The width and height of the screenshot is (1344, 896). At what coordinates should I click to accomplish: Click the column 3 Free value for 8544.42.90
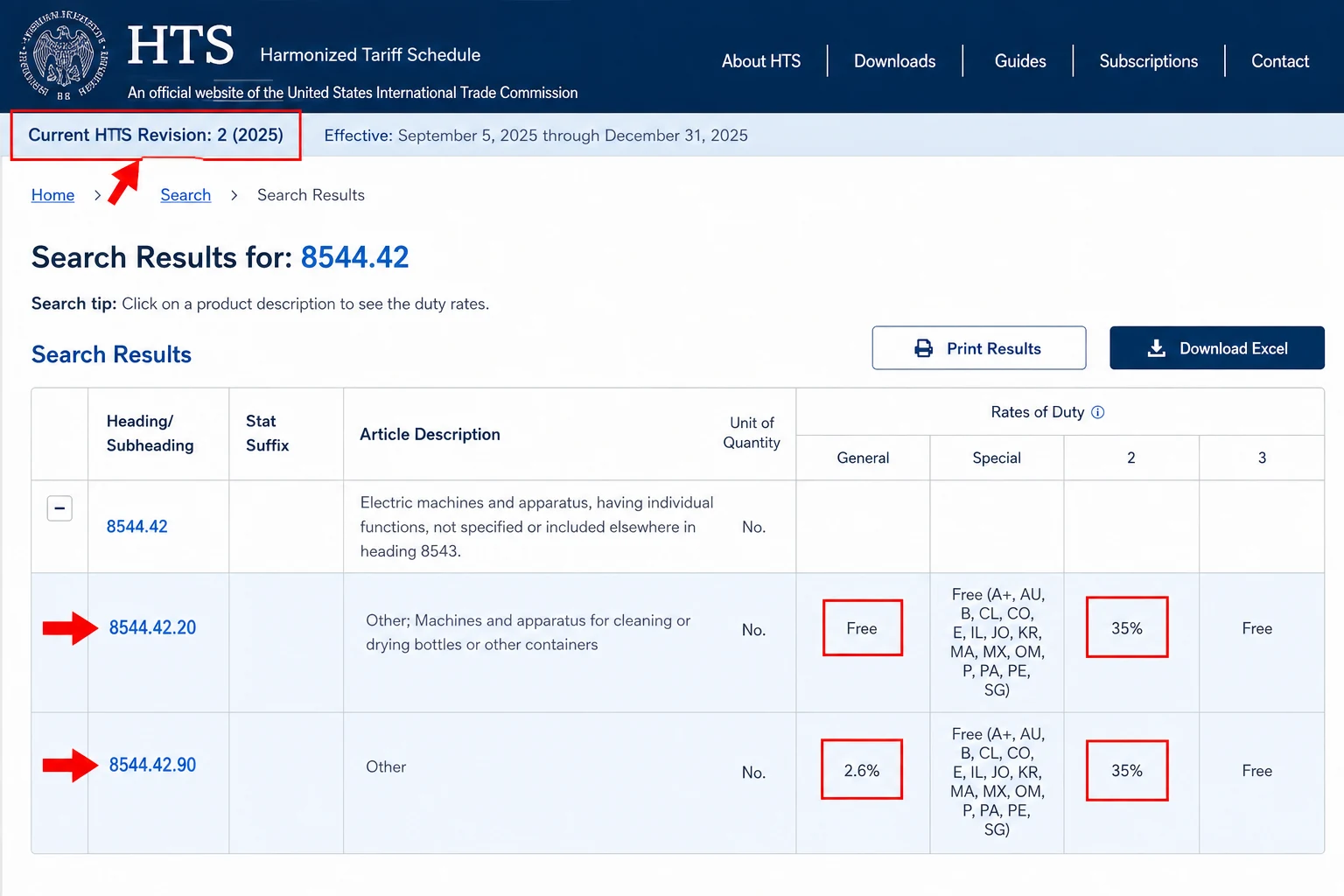(1257, 771)
